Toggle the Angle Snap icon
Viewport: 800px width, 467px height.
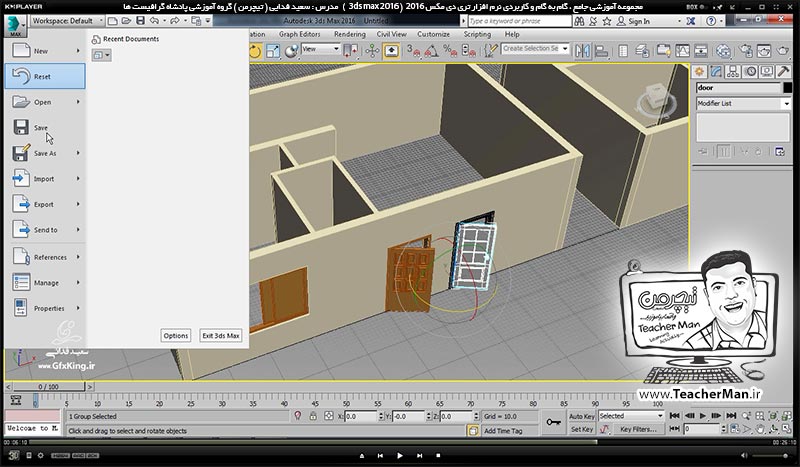tap(432, 51)
